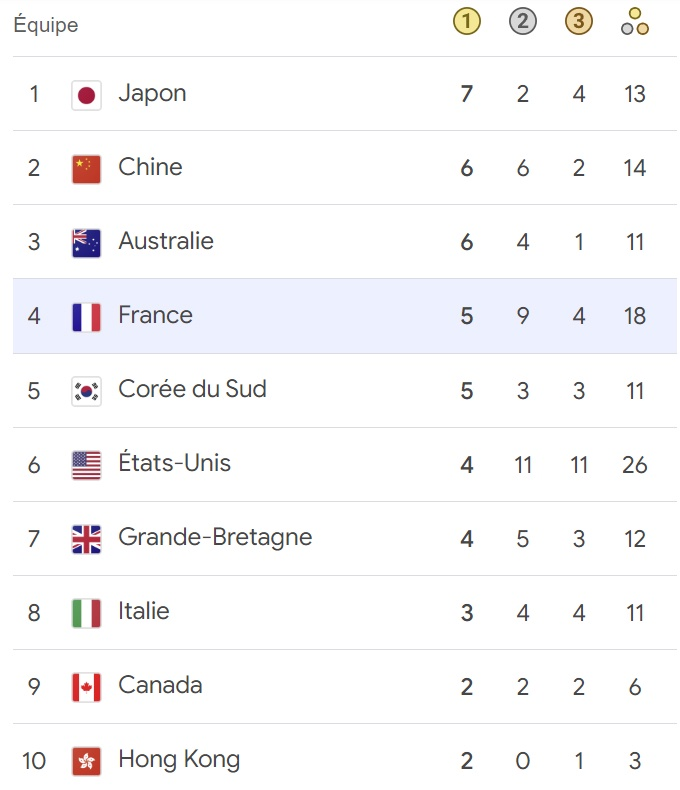Select the highlighted France row total 18

coord(634,317)
